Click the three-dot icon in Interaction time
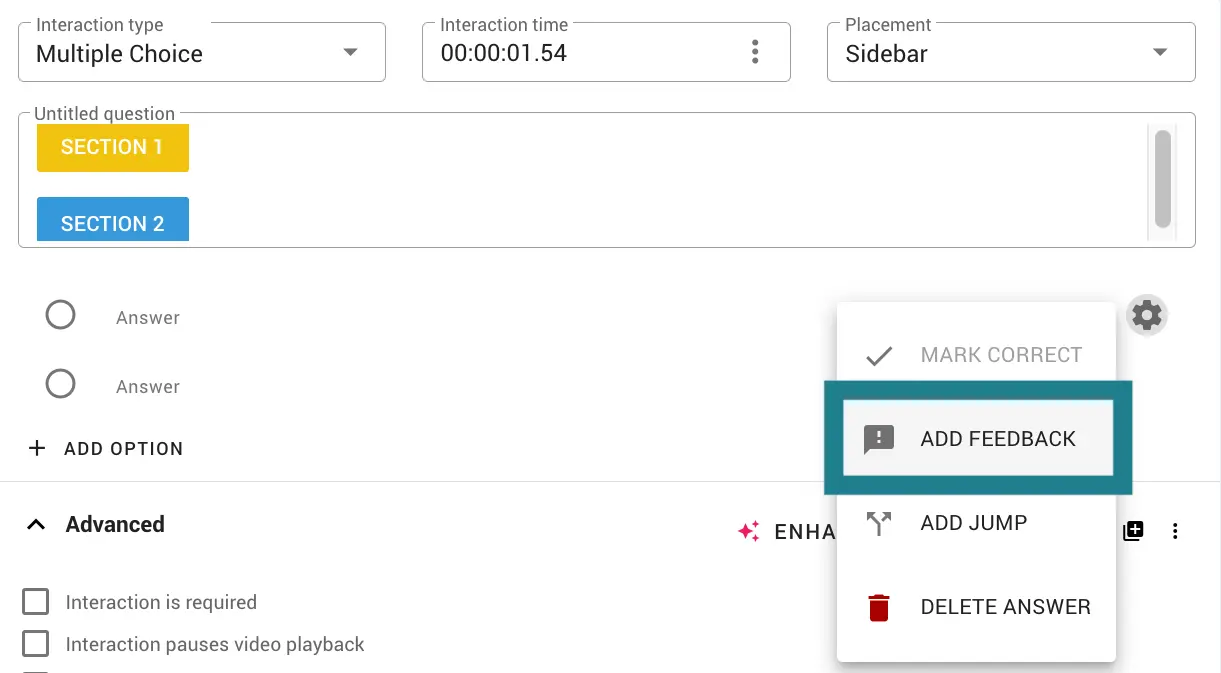1221x673 pixels. coord(755,53)
